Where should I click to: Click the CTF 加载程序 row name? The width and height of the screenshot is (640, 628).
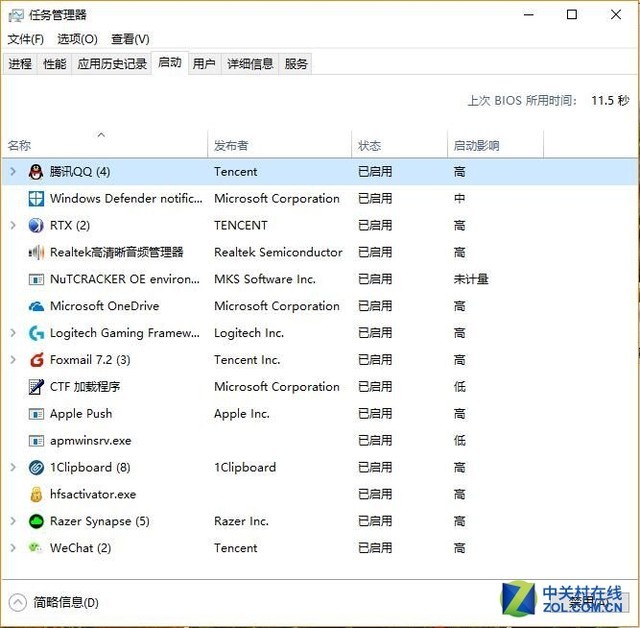pyautogui.click(x=85, y=387)
